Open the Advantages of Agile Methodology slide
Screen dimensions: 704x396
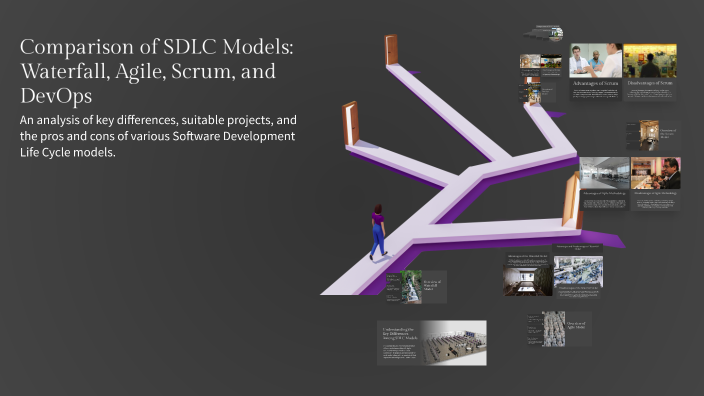[604, 184]
